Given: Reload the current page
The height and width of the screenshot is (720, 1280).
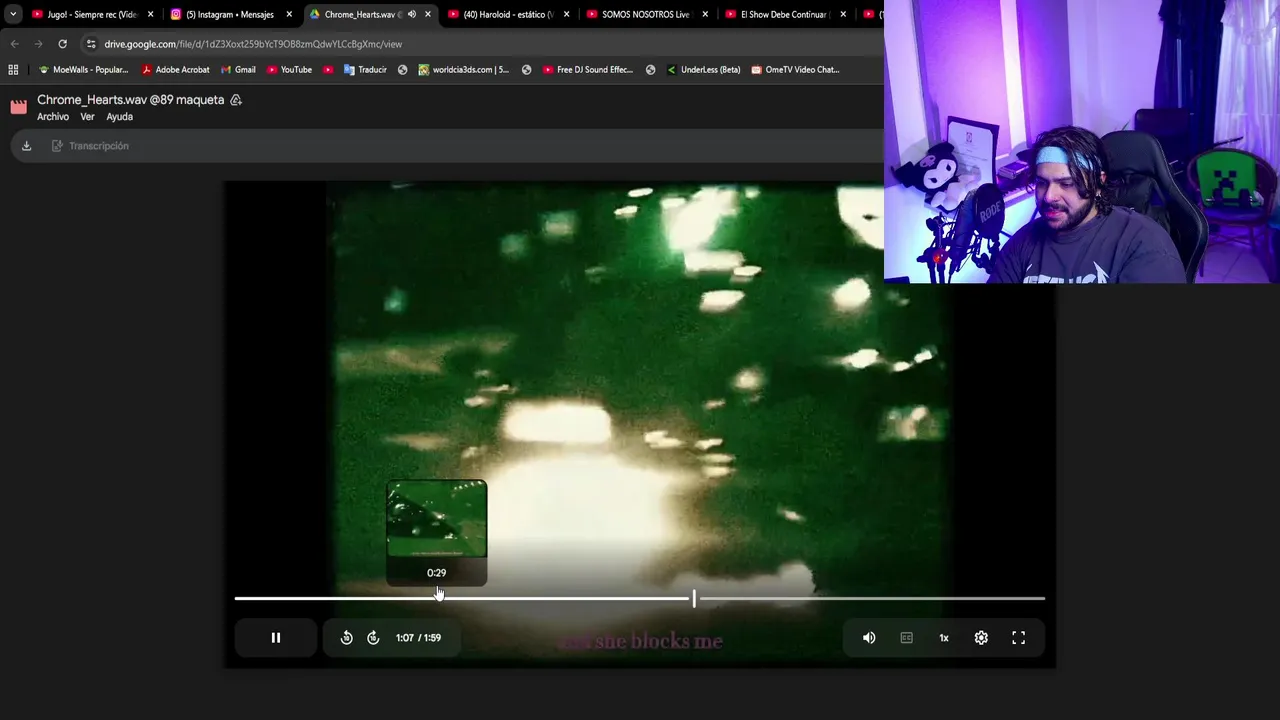Looking at the screenshot, I should [x=62, y=44].
